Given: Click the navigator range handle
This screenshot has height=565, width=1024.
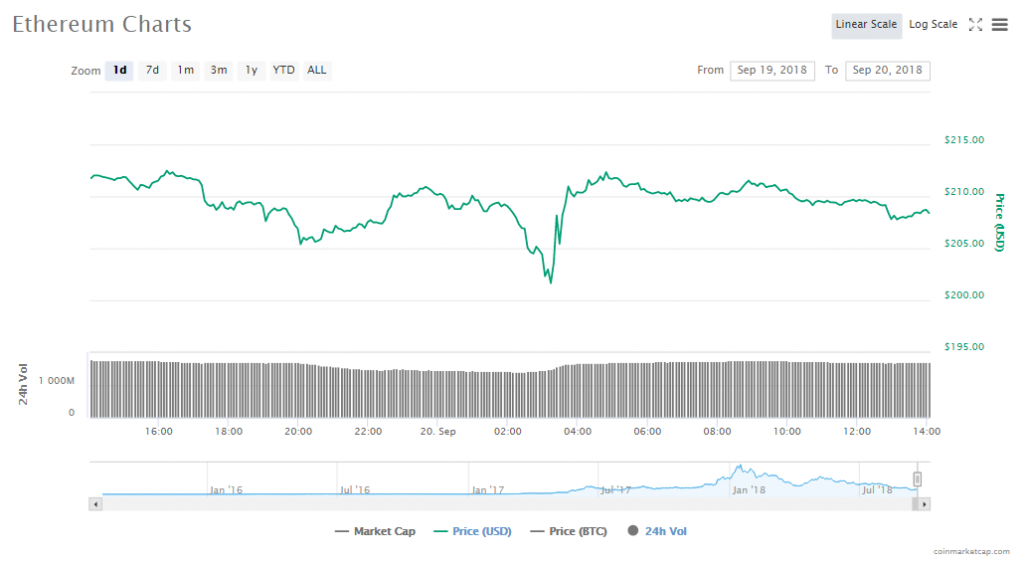Looking at the screenshot, I should point(917,480).
